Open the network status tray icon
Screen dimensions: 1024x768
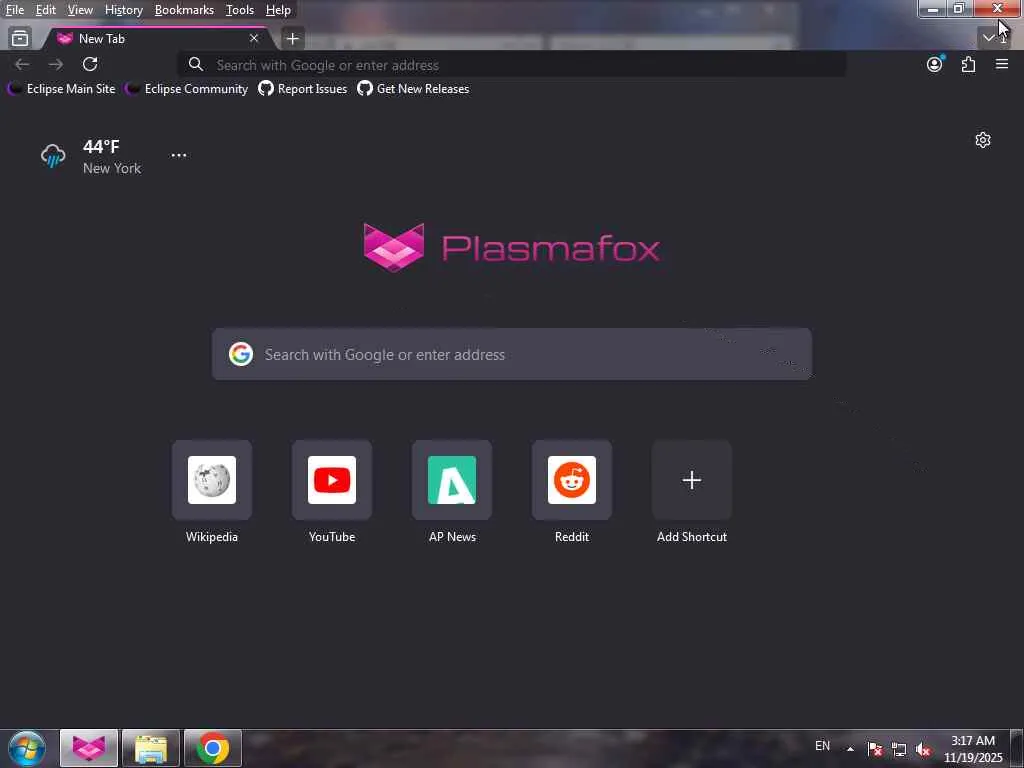click(x=899, y=749)
